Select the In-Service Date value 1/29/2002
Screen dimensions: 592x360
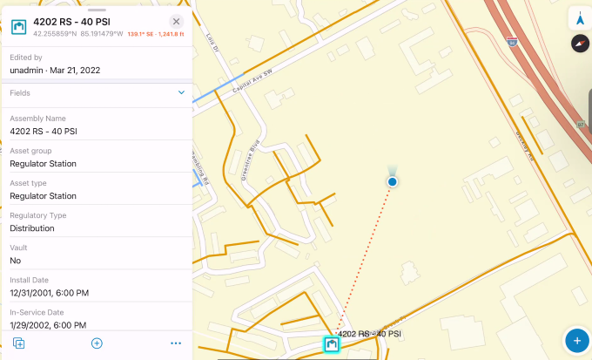coord(48,325)
